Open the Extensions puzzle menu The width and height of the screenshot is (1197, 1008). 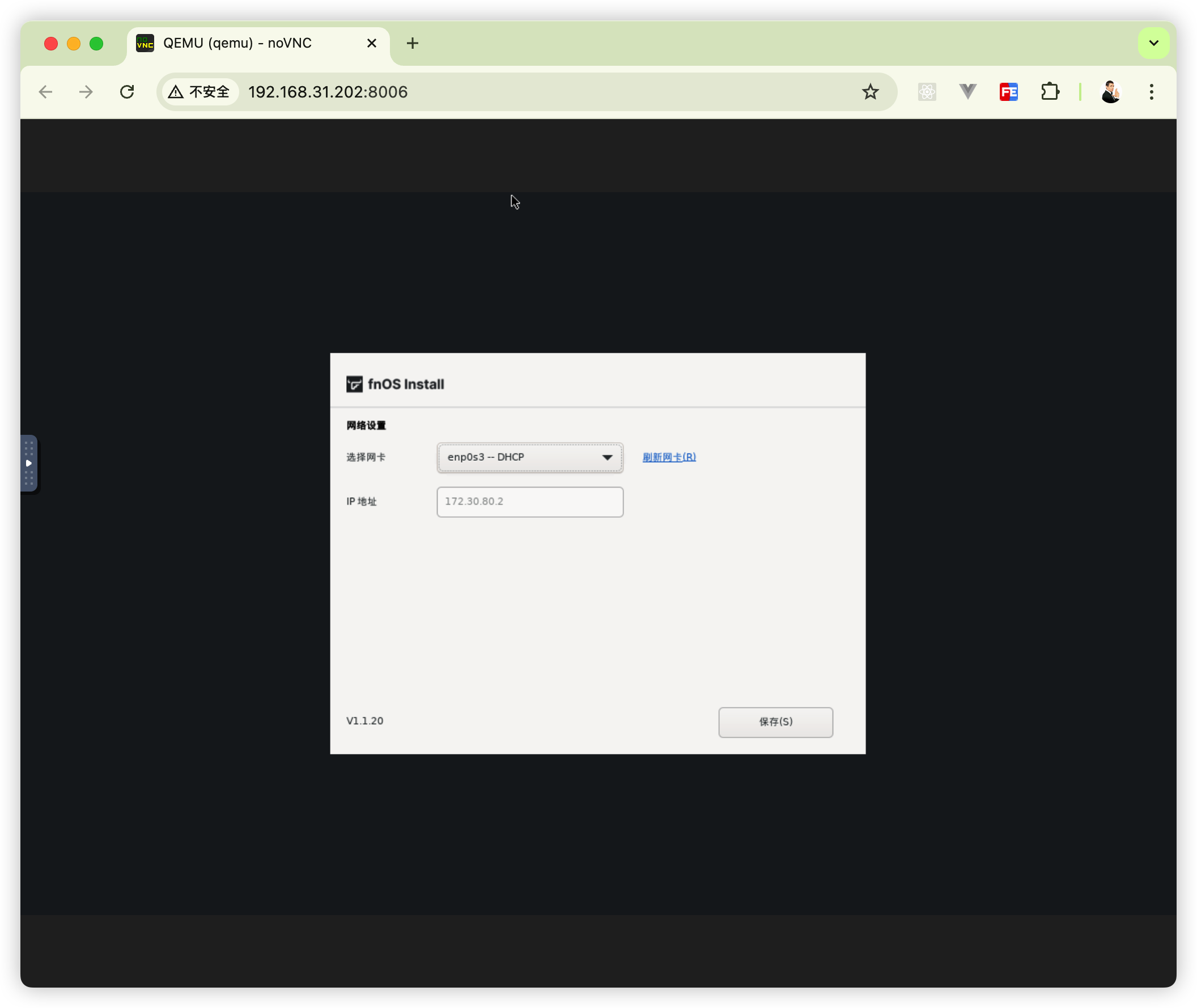pyautogui.click(x=1050, y=92)
